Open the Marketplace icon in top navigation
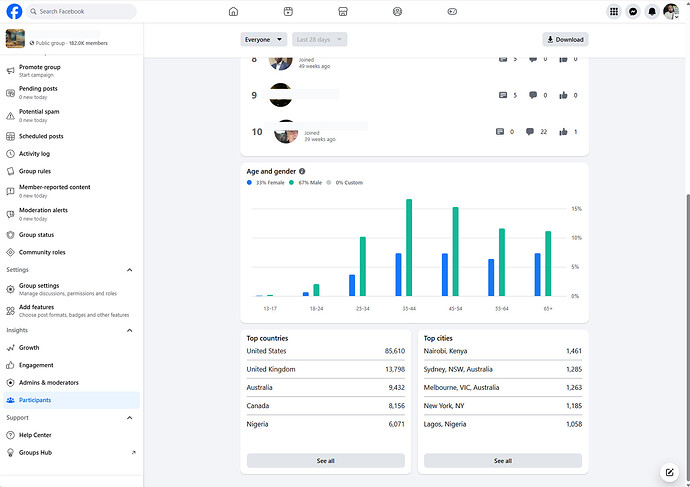 pyautogui.click(x=342, y=12)
